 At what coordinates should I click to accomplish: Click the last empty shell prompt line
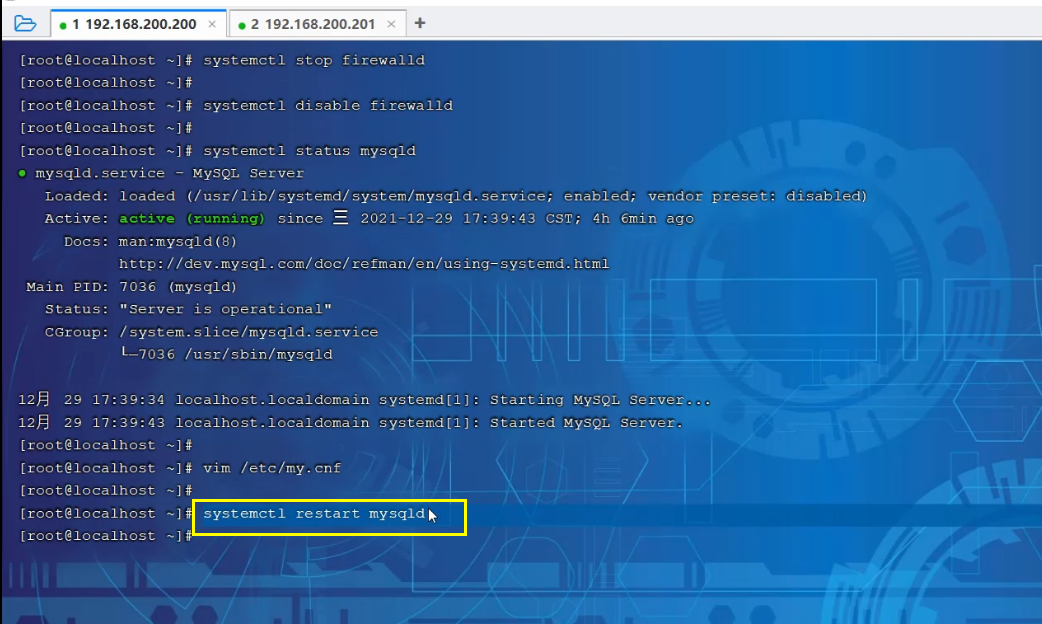tap(106, 536)
